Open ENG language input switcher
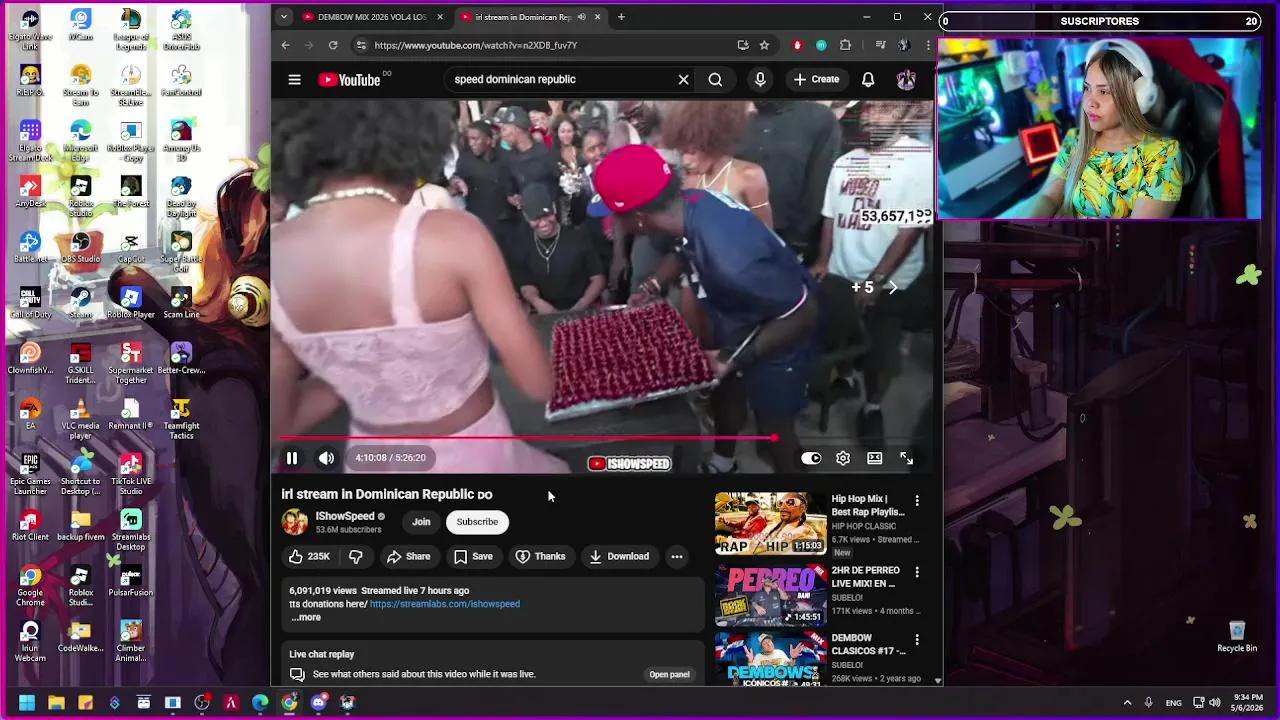Image resolution: width=1280 pixels, height=720 pixels. (x=1174, y=703)
